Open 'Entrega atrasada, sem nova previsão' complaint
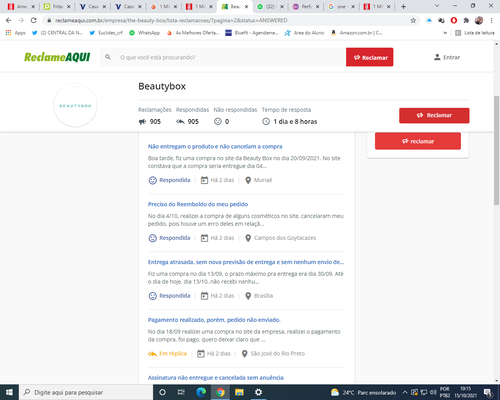This screenshot has height=400, width=500. 246,262
